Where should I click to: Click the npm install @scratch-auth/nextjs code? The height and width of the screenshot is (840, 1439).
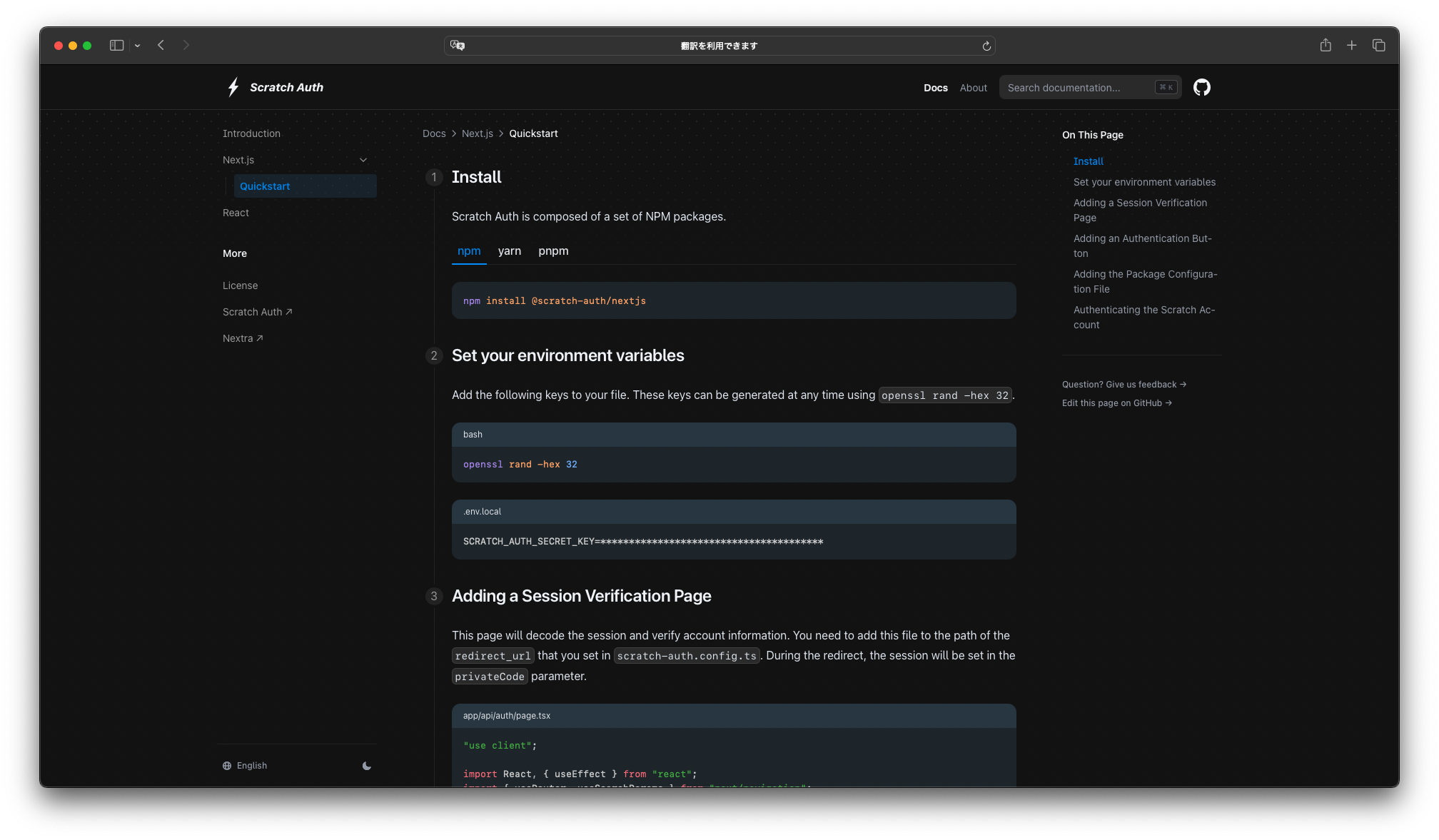[x=555, y=301]
